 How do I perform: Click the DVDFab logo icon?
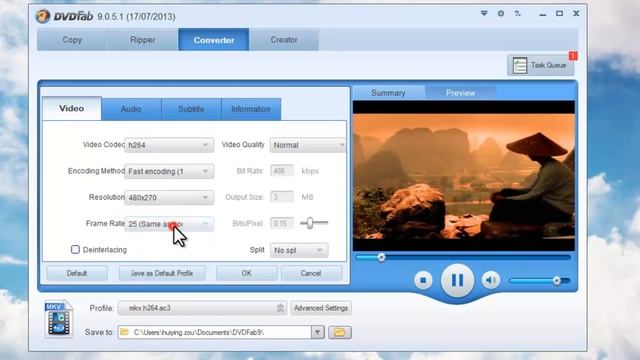[42, 16]
